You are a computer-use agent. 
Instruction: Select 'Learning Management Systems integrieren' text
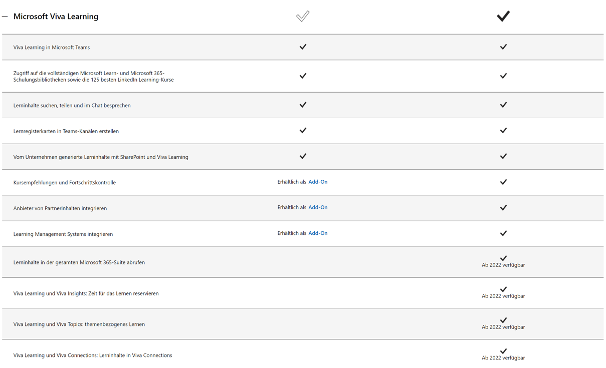point(63,234)
